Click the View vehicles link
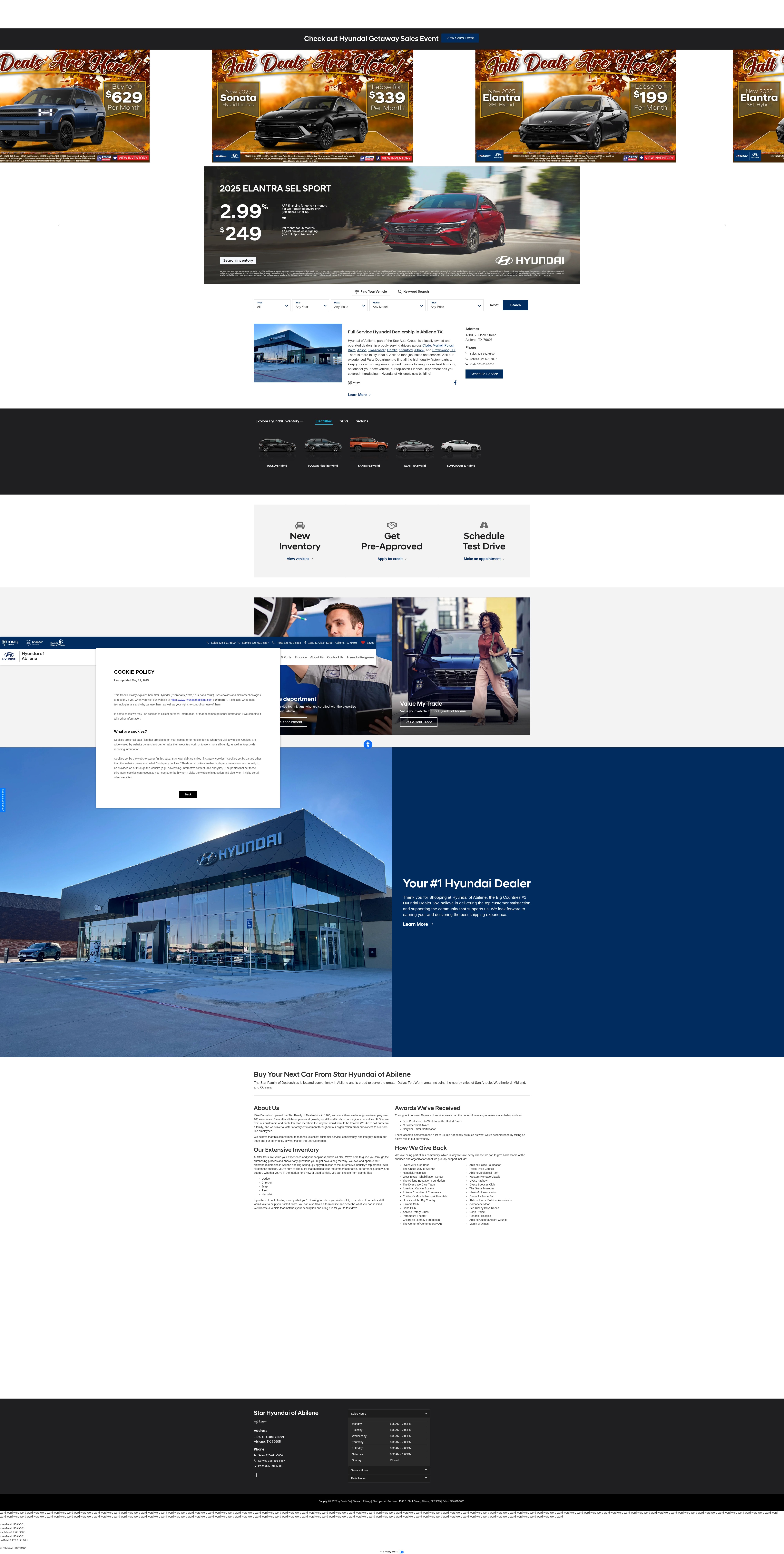 (x=300, y=559)
